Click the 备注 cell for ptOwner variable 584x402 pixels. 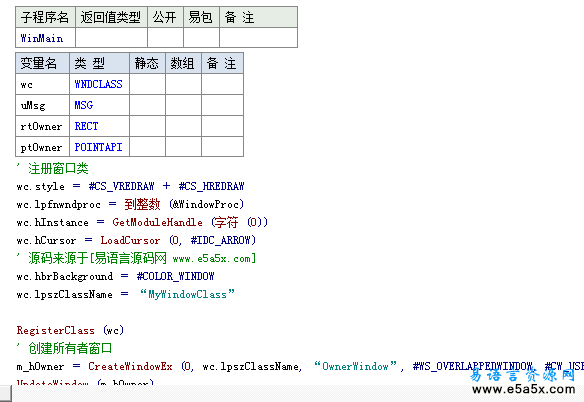[x=222, y=147]
